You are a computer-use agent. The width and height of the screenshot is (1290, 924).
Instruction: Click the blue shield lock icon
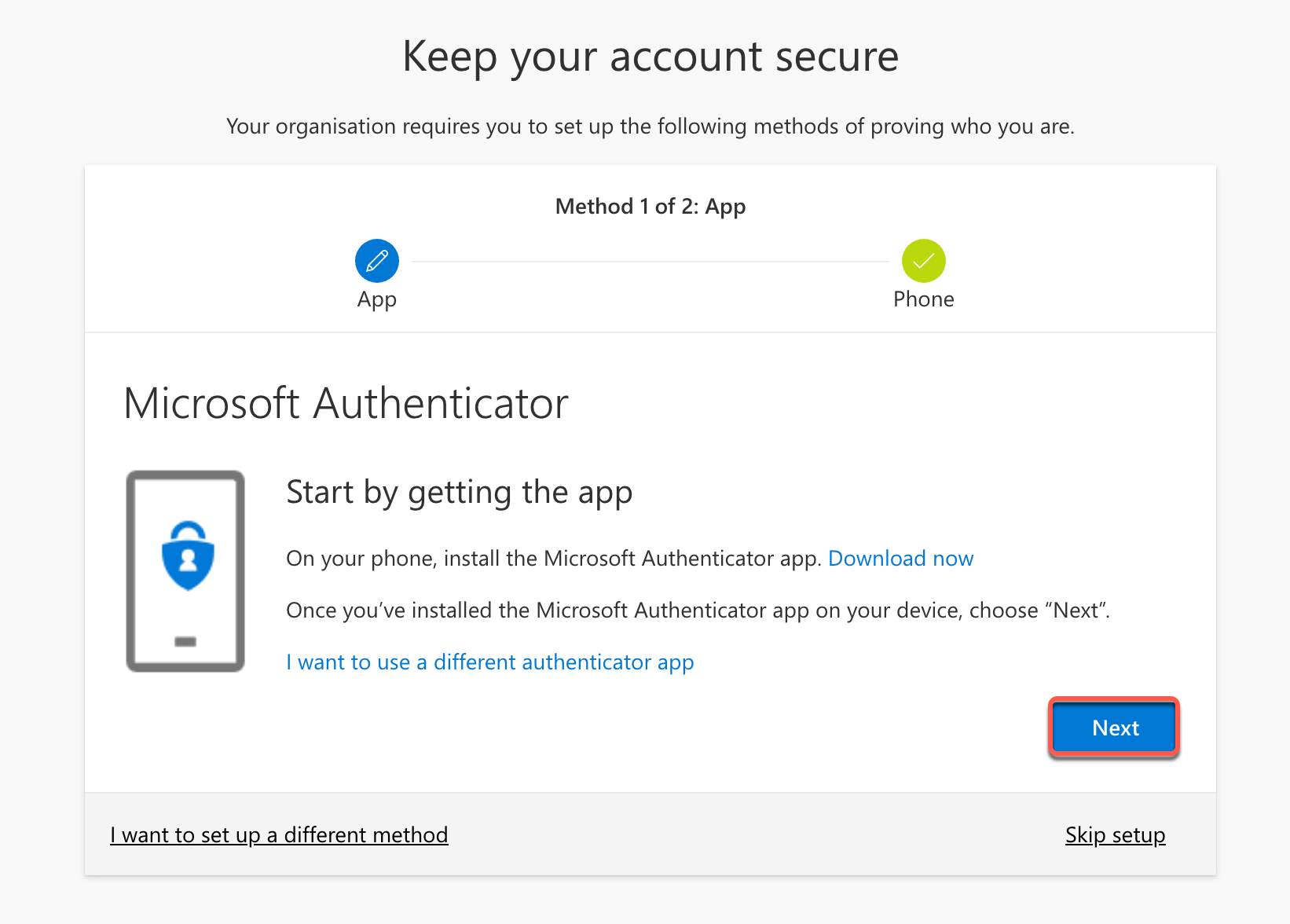[188, 555]
